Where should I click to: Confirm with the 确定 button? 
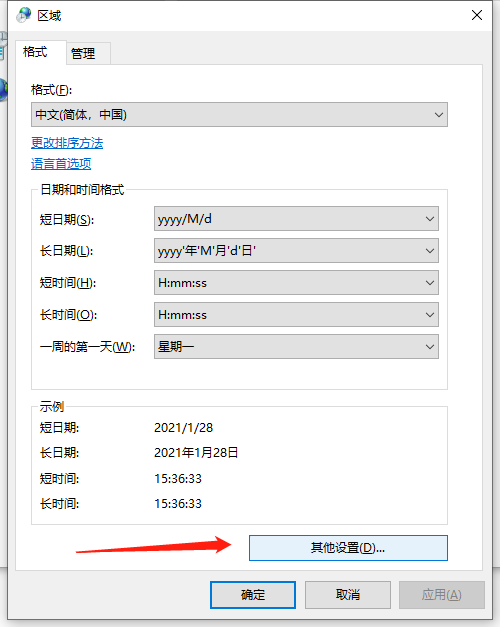253,595
